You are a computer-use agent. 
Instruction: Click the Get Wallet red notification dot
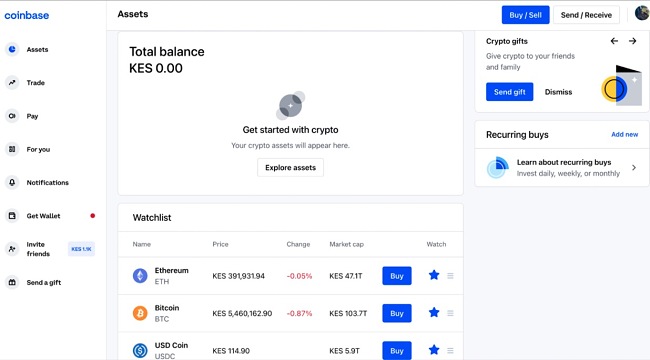point(93,216)
